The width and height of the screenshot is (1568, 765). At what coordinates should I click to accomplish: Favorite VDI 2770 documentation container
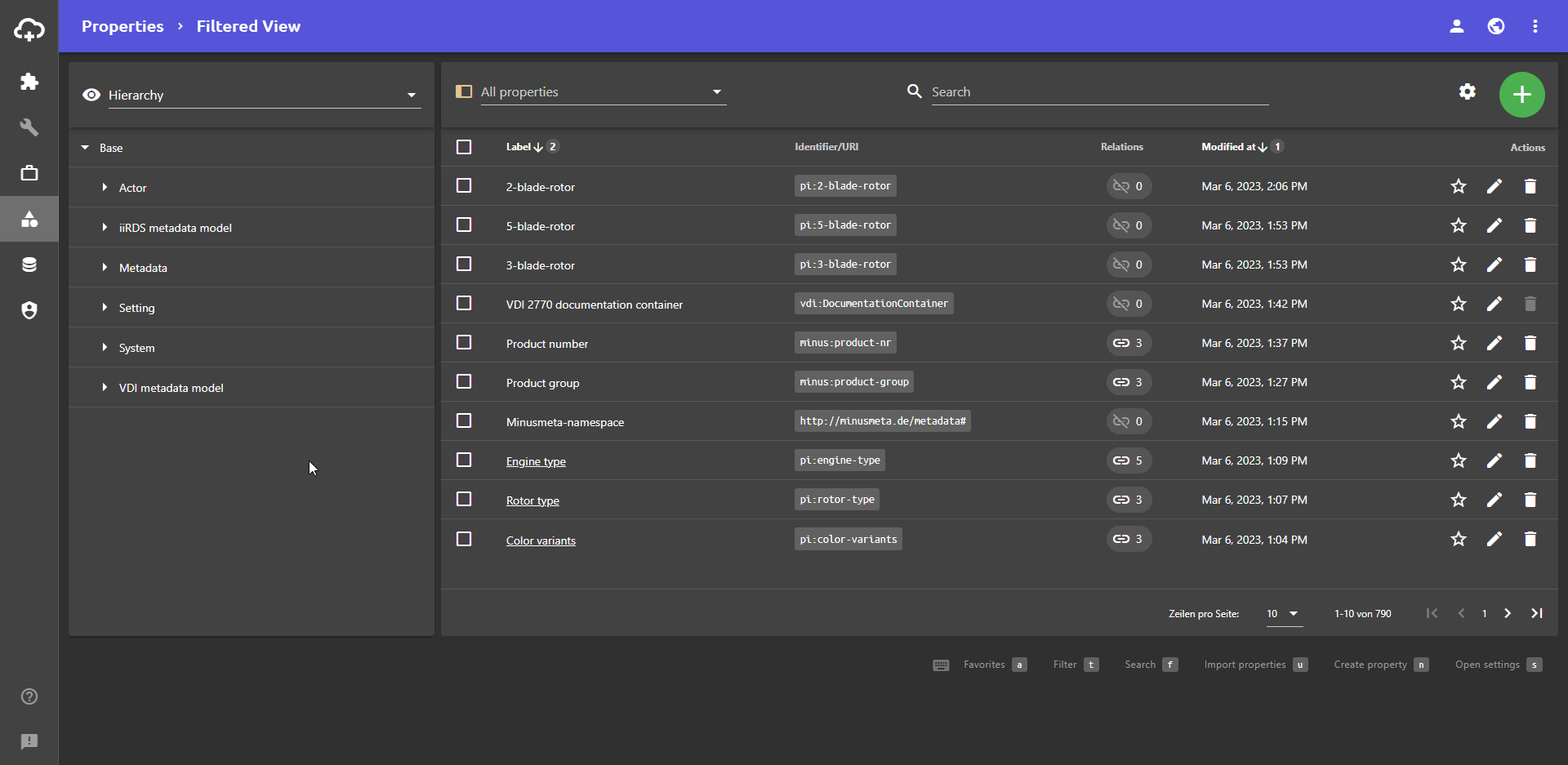(x=1459, y=304)
